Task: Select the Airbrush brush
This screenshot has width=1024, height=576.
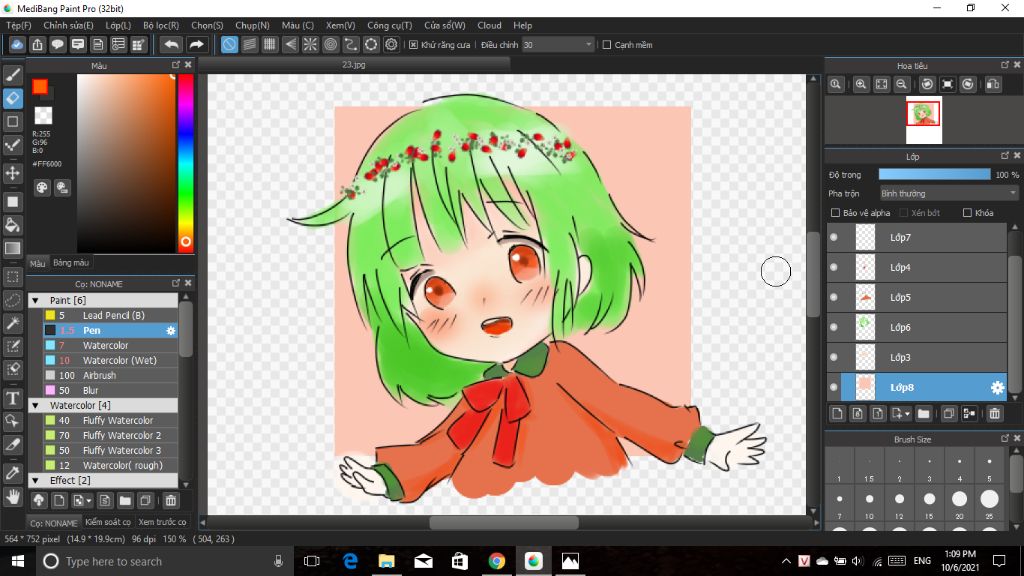Action: (x=110, y=376)
